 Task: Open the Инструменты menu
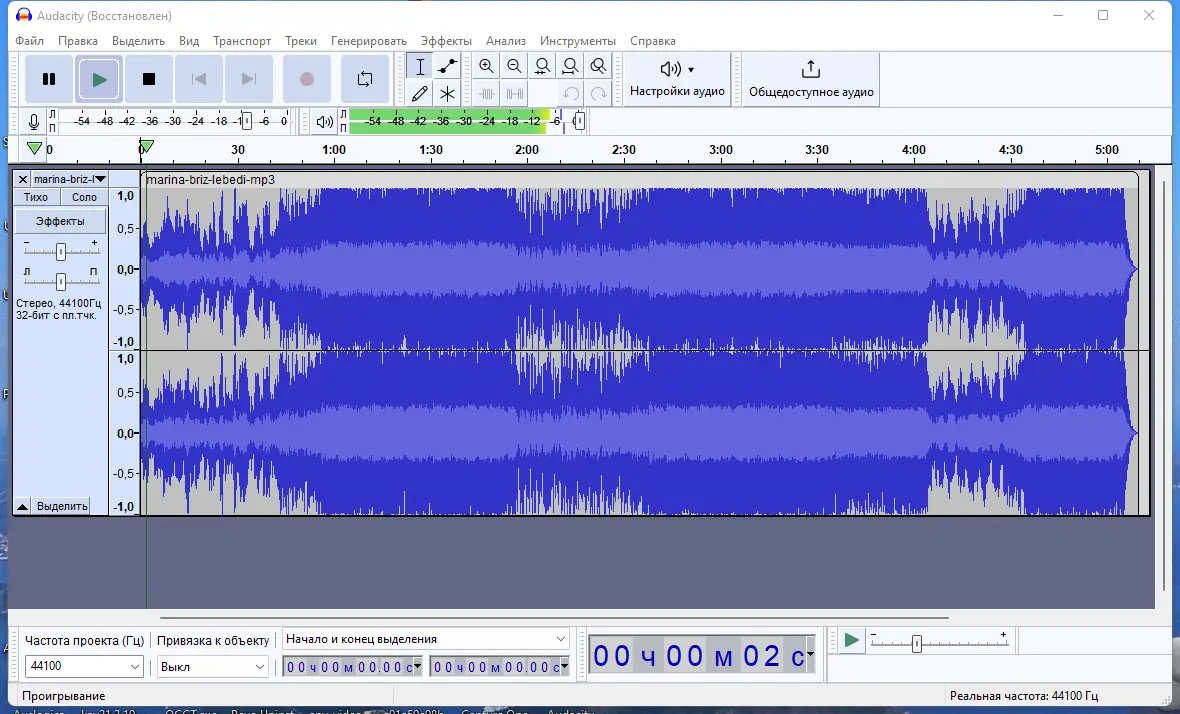(x=578, y=41)
